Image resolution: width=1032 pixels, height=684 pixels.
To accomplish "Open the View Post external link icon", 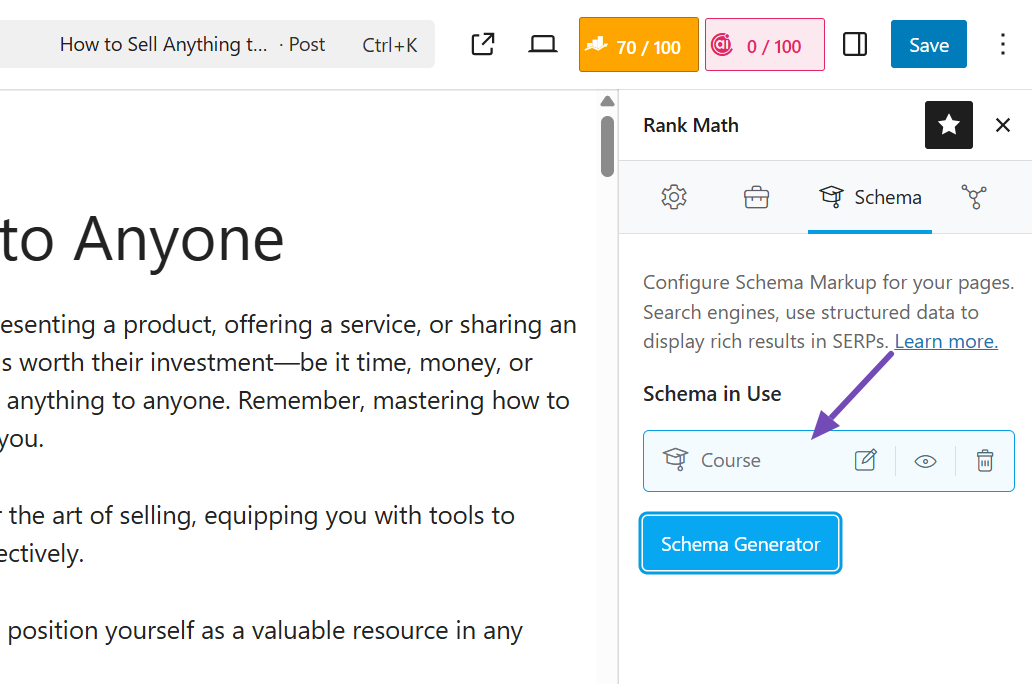I will 483,45.
